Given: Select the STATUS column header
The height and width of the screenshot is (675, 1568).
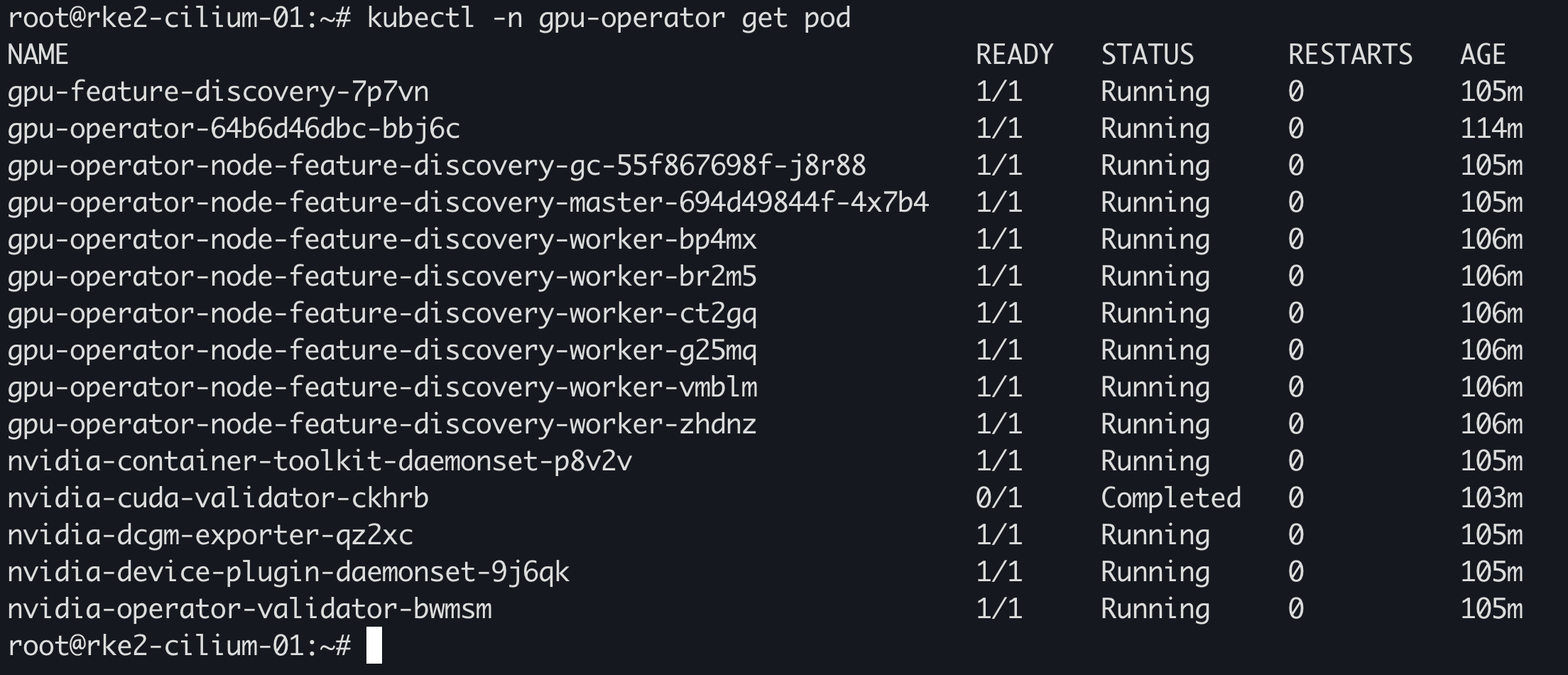Looking at the screenshot, I should 1146,54.
